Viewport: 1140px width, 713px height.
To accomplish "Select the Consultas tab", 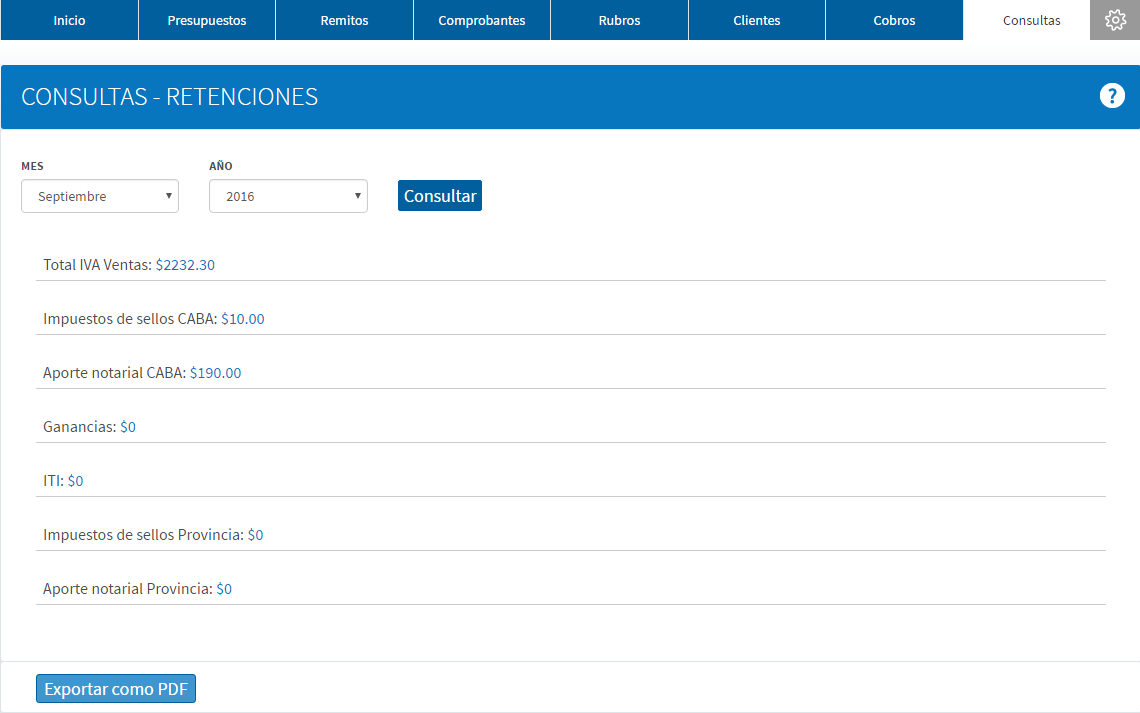I will (x=1032, y=20).
